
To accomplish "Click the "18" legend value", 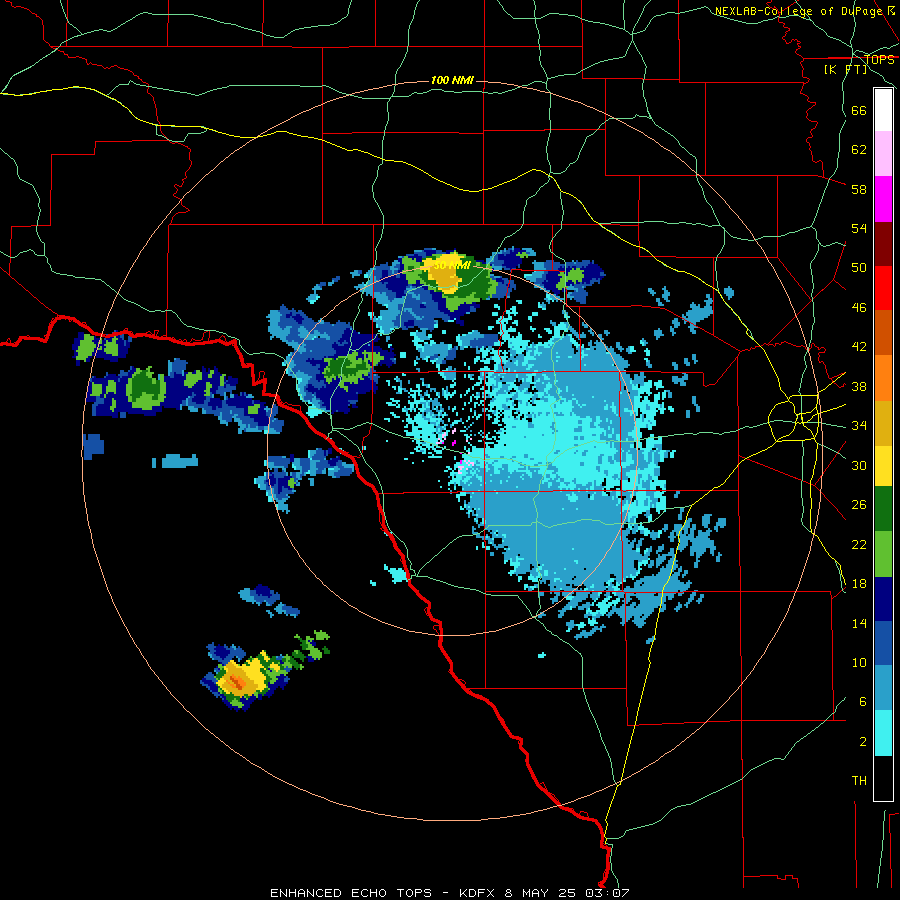I will tap(859, 584).
